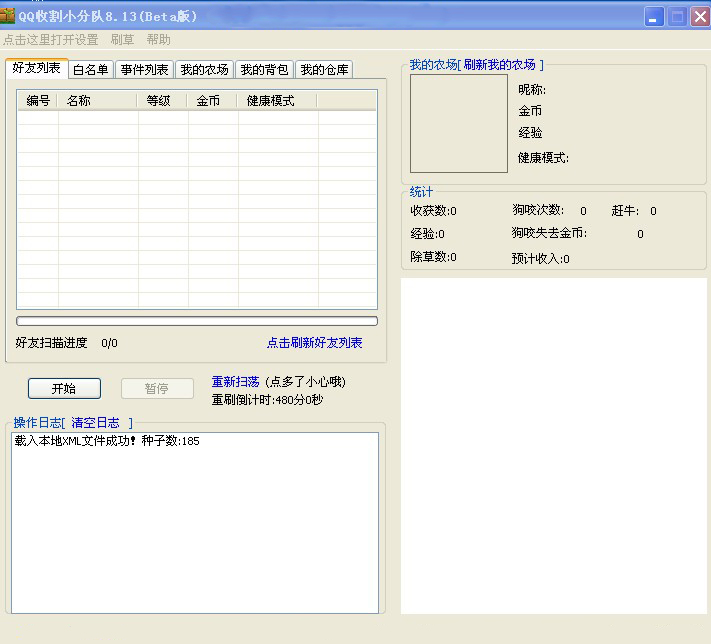Screen dimensions: 711x644
Task: Click the disabled 暂停 button
Action: pos(157,389)
